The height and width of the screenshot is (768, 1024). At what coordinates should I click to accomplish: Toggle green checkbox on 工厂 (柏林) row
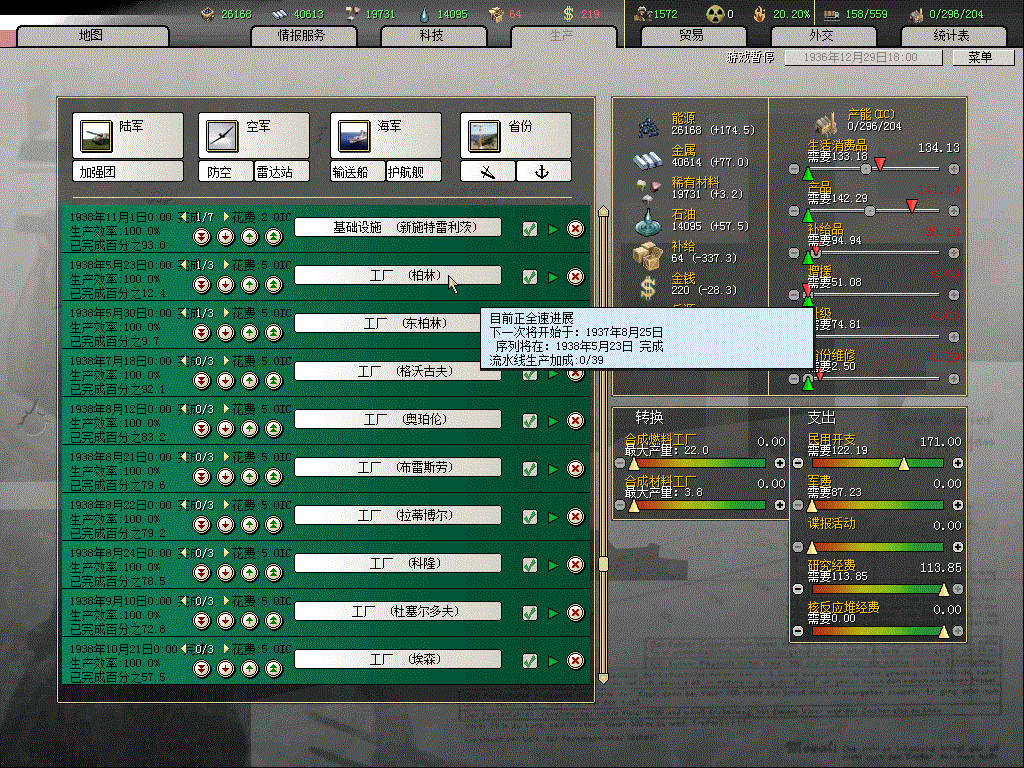click(x=530, y=277)
